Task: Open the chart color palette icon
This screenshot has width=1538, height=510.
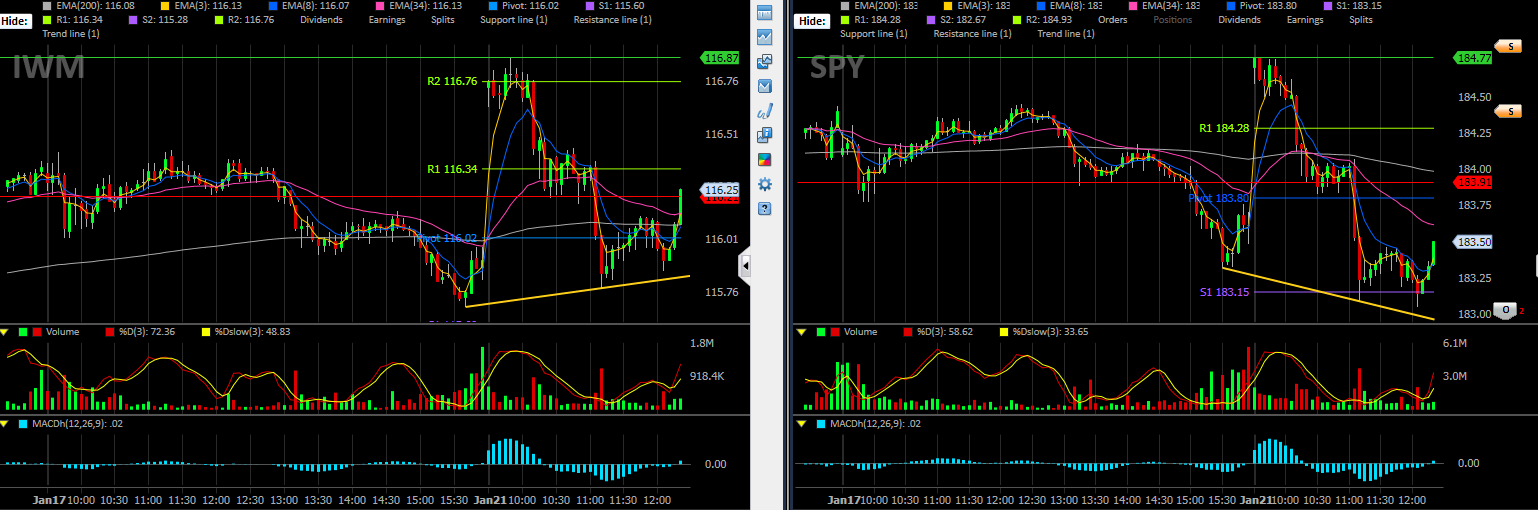Action: point(765,160)
